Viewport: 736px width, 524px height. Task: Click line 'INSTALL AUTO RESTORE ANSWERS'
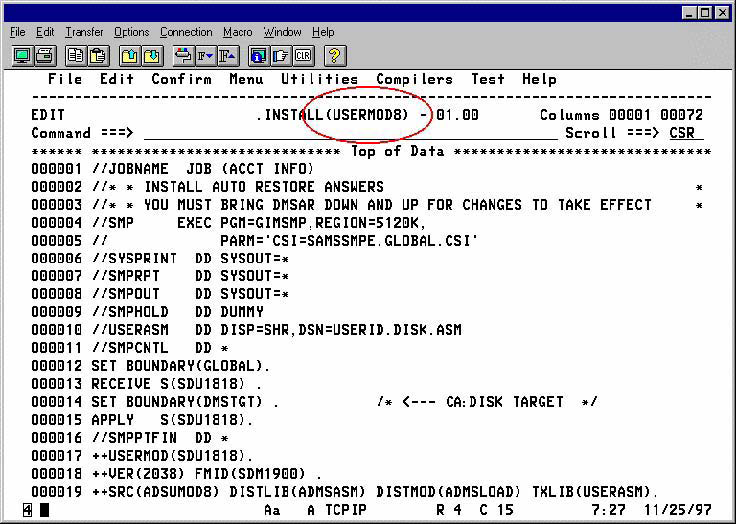pos(264,187)
